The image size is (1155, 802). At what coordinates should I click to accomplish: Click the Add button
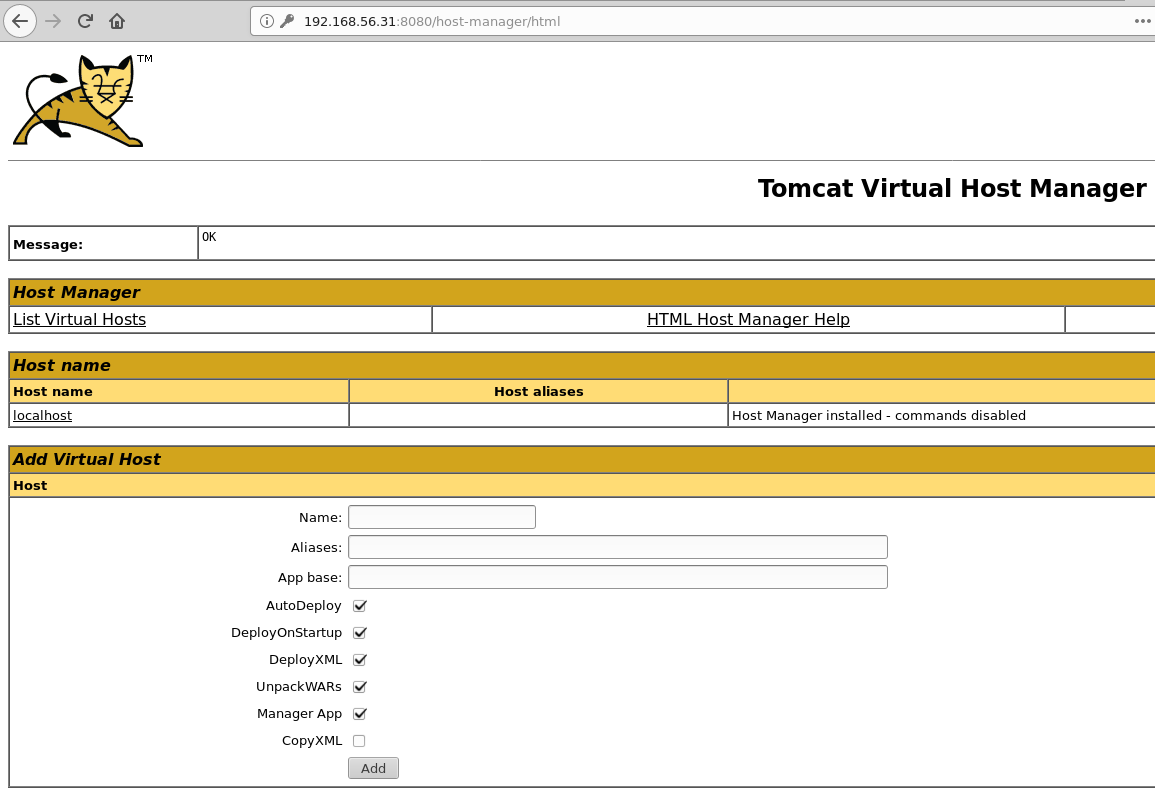(x=373, y=768)
